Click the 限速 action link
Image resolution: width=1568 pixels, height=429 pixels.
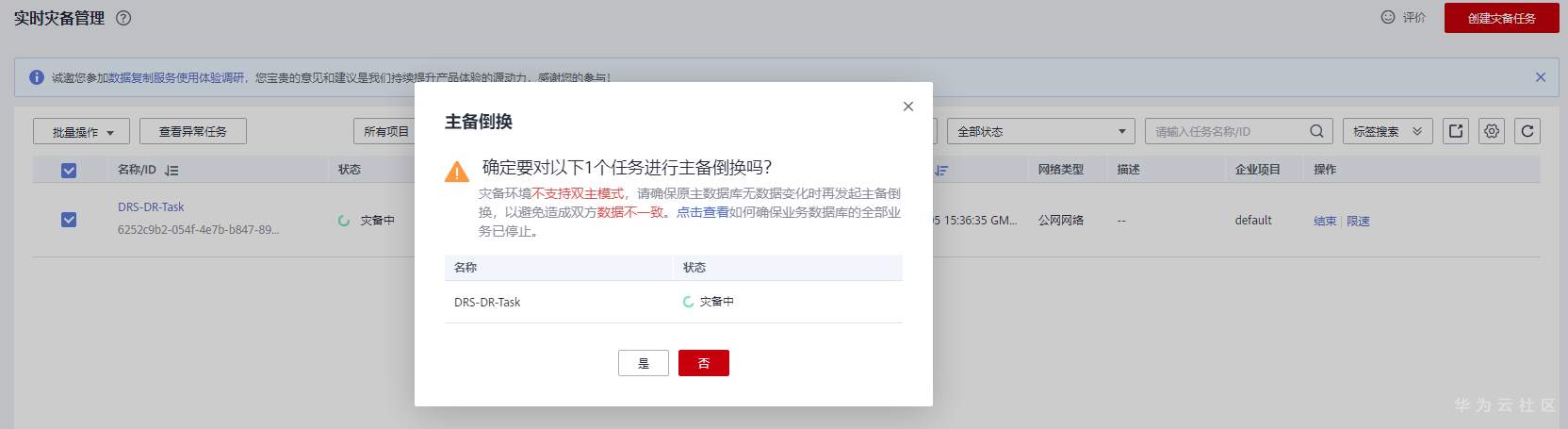click(1358, 221)
